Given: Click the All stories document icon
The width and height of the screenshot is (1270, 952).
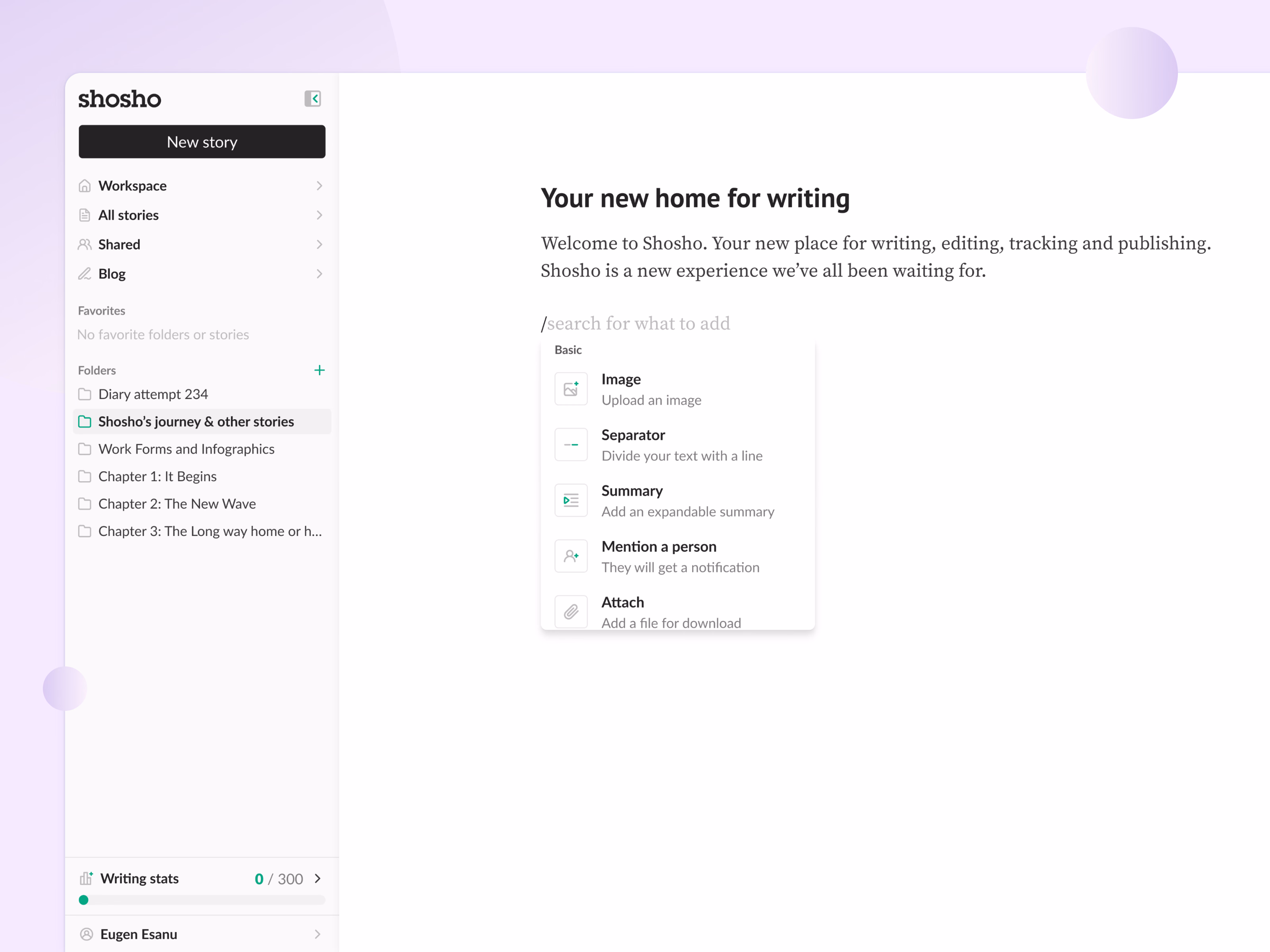Looking at the screenshot, I should coord(85,215).
